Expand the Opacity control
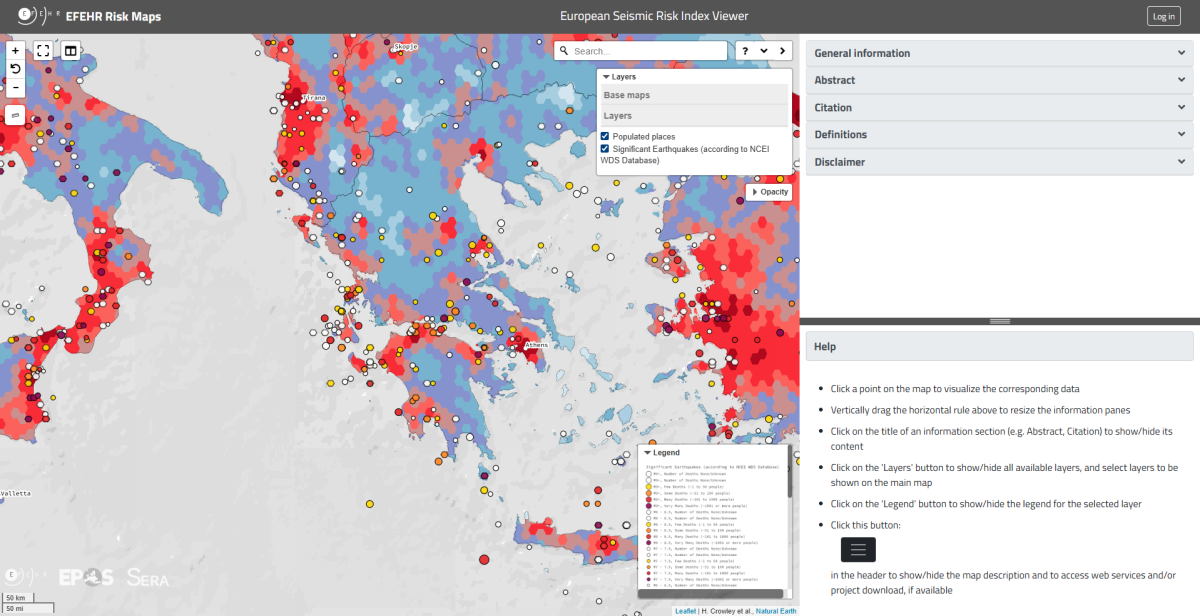The width and height of the screenshot is (1200, 616). pyautogui.click(x=768, y=192)
